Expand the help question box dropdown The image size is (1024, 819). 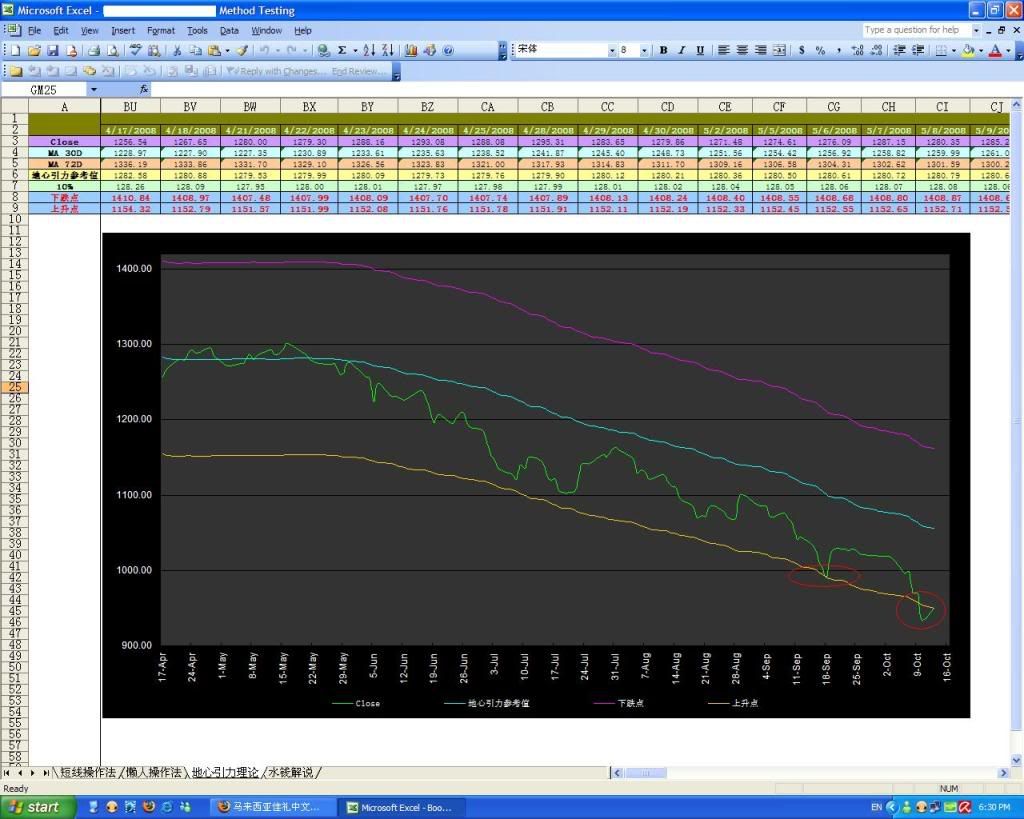coord(976,30)
